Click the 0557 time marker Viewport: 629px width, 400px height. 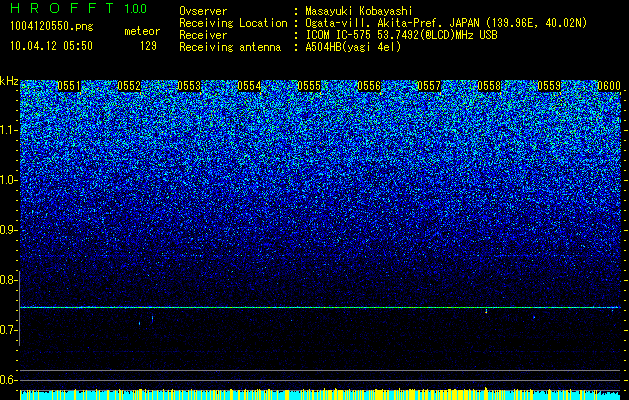pyautogui.click(x=429, y=86)
